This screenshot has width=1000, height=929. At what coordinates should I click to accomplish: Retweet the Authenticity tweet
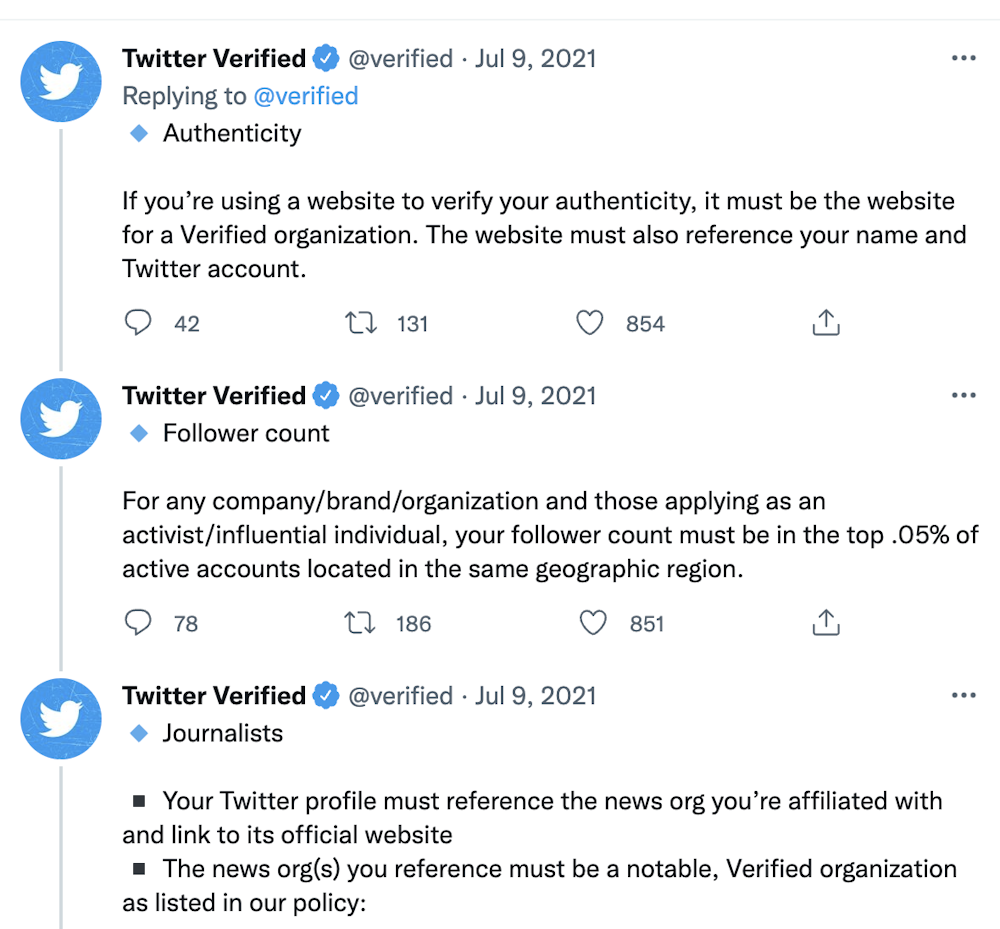(360, 323)
